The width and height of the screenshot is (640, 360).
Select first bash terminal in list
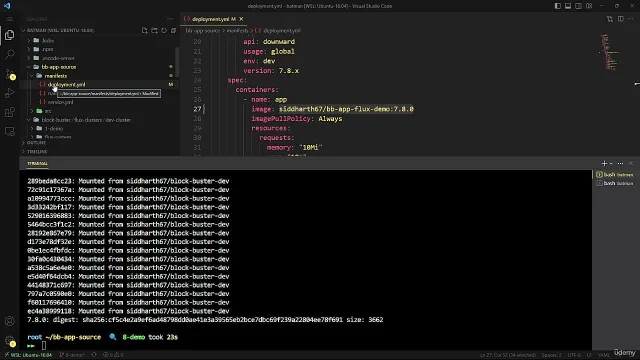pyautogui.click(x=615, y=175)
